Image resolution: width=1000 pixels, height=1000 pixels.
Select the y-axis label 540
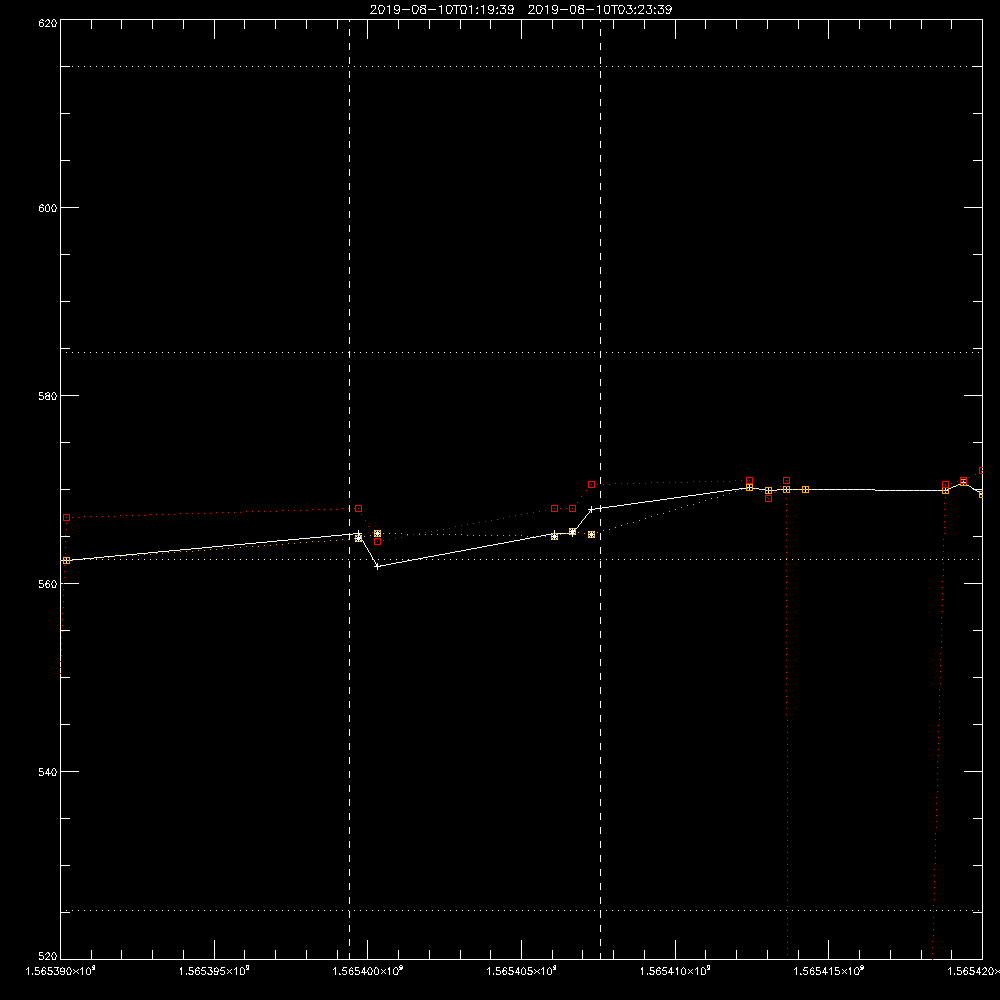48,772
